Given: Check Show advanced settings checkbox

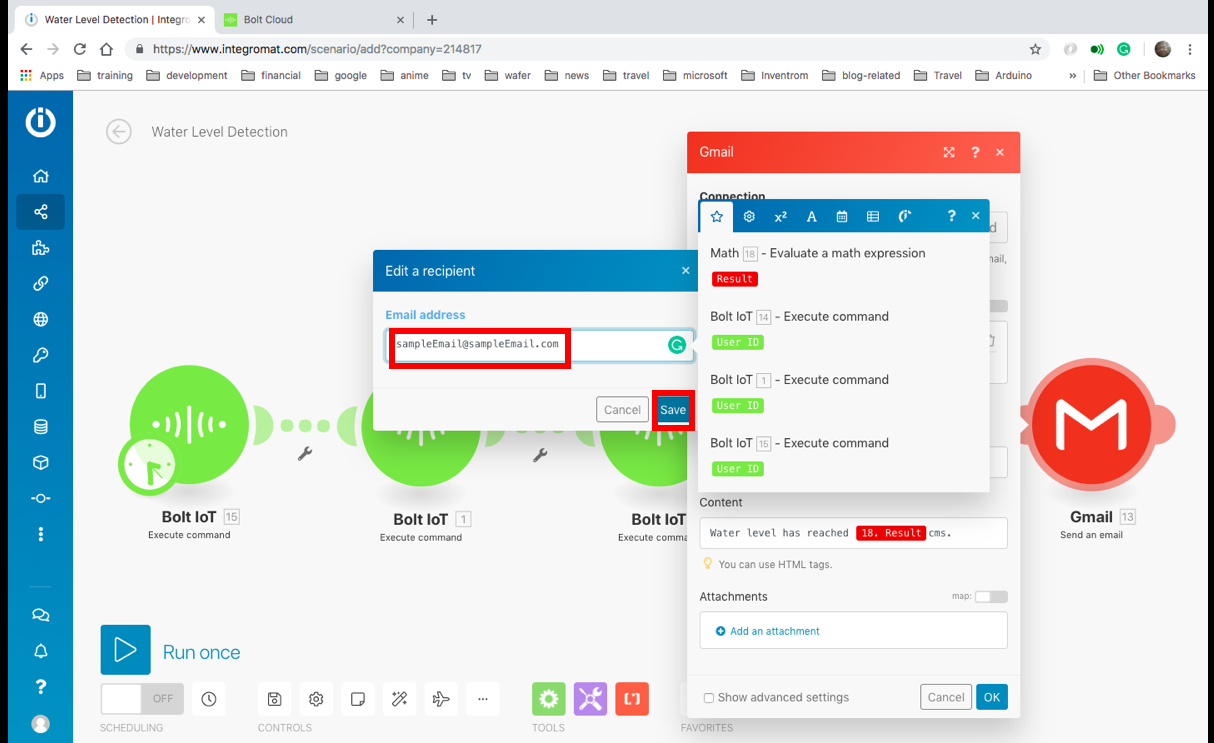Looking at the screenshot, I should point(709,698).
